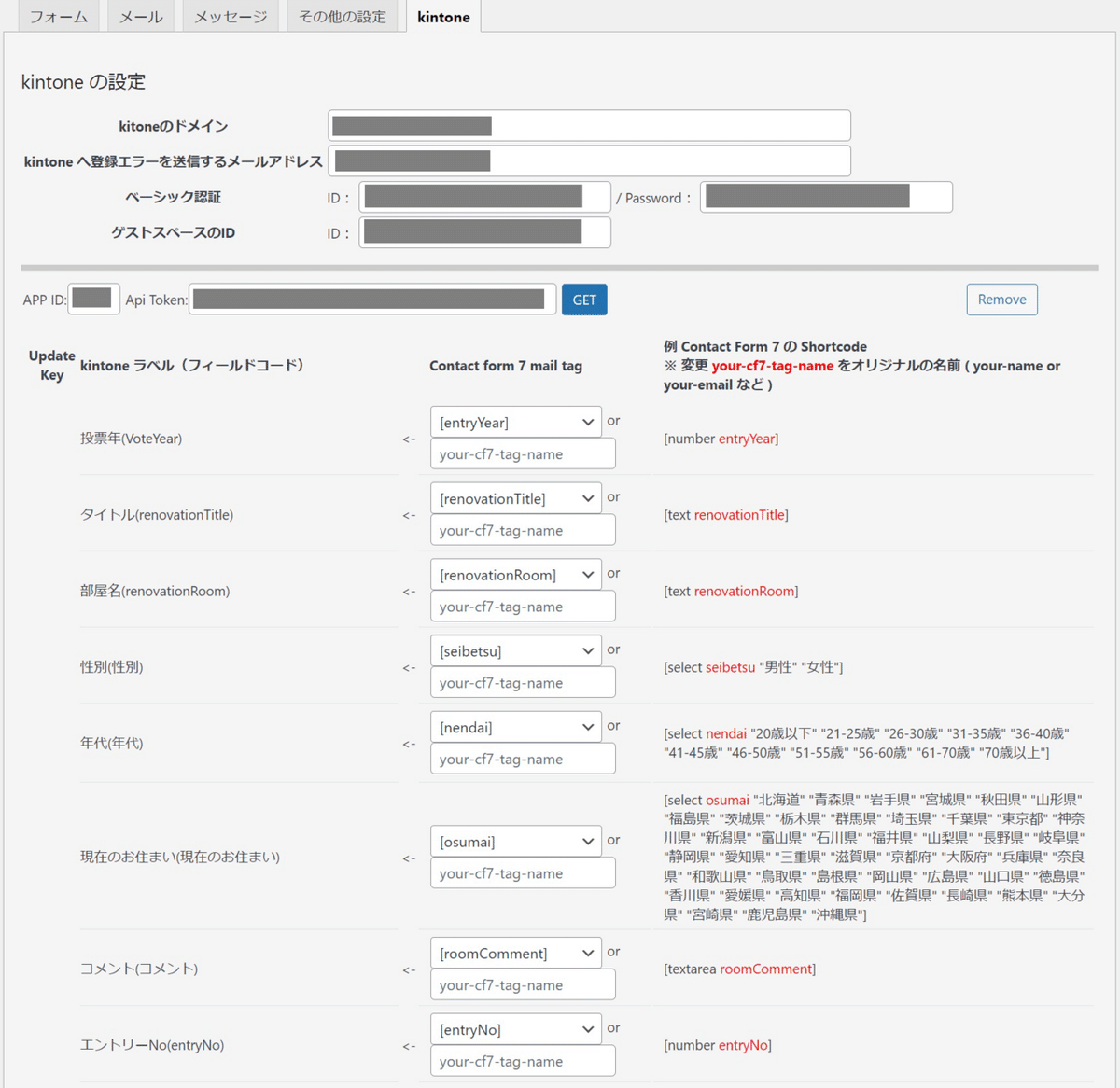The height and width of the screenshot is (1088, 1120).
Task: Click the 年代(年代) label
Action: (112, 744)
